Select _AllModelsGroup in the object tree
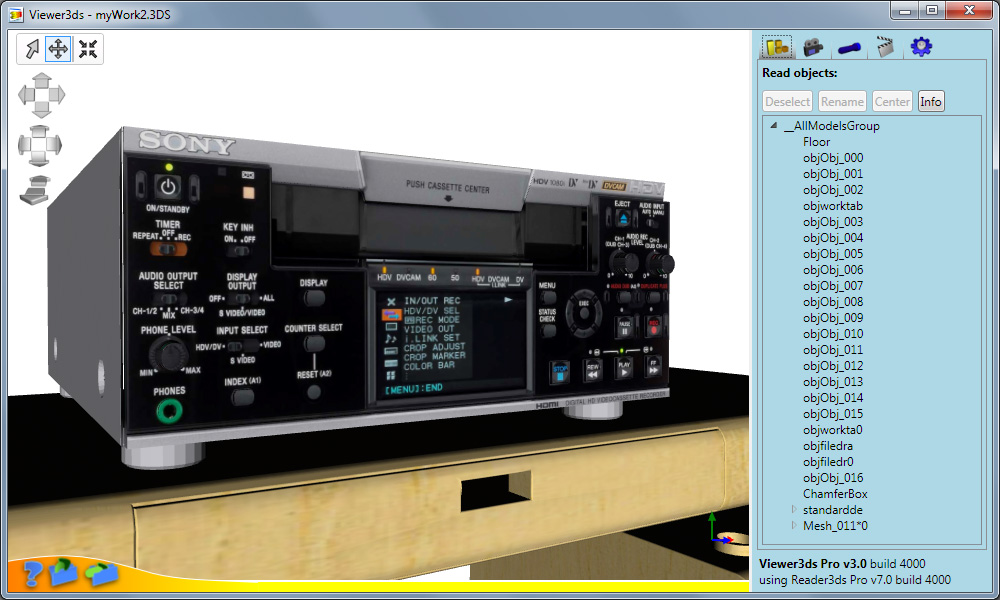The image size is (1000, 600). (832, 126)
